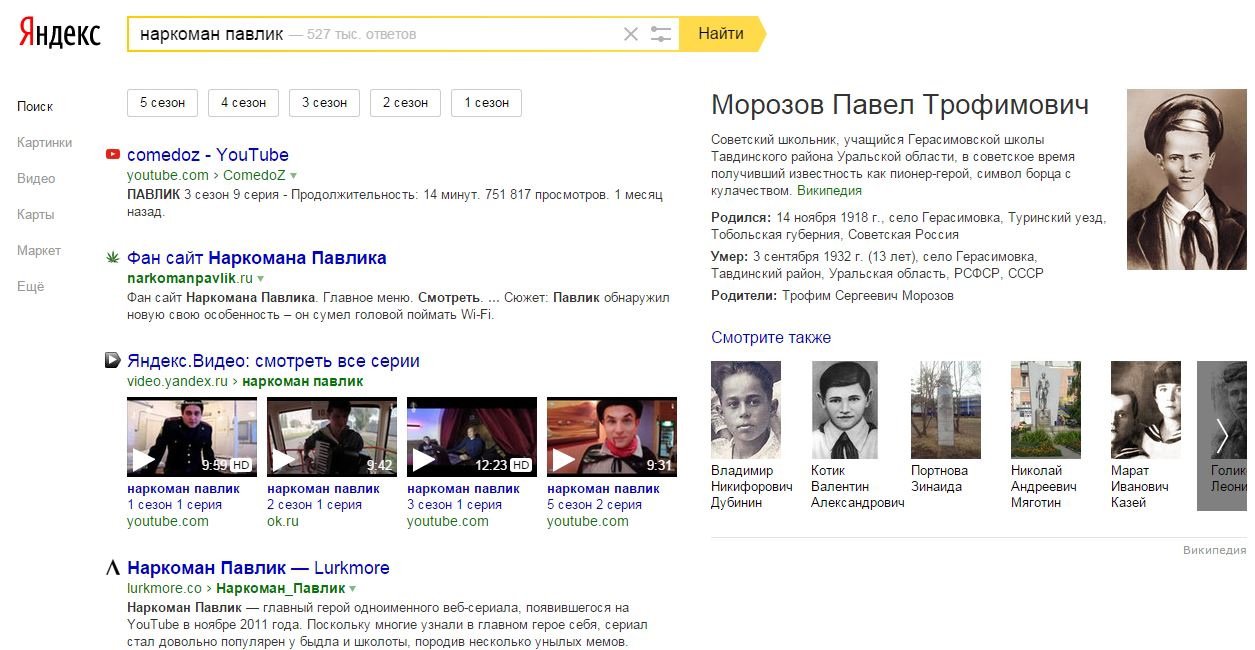The image size is (1255, 650).
Task: Click the YouTube favicon next to comedoz
Action: point(113,154)
